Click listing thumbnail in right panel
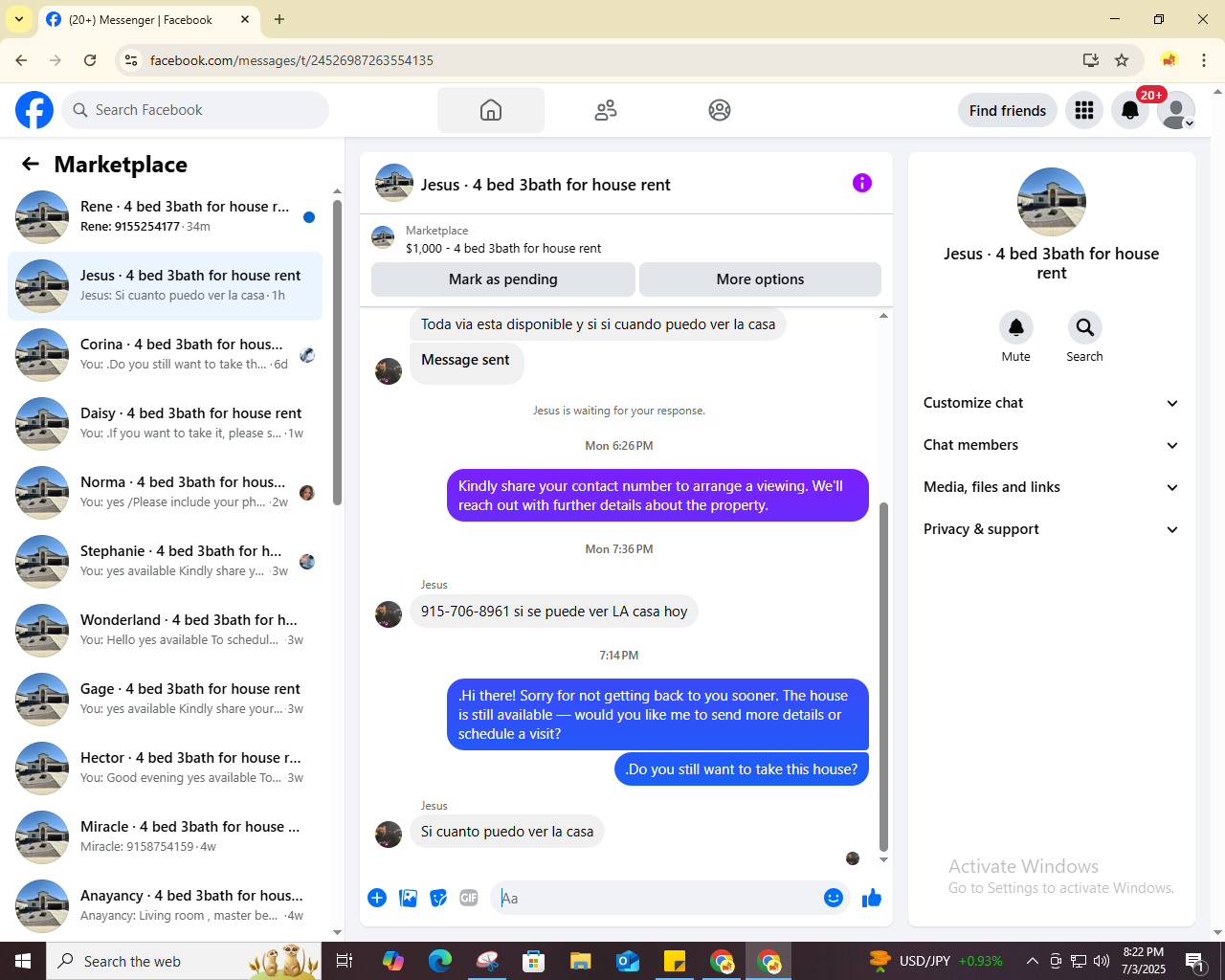1225x980 pixels. [x=1052, y=202]
